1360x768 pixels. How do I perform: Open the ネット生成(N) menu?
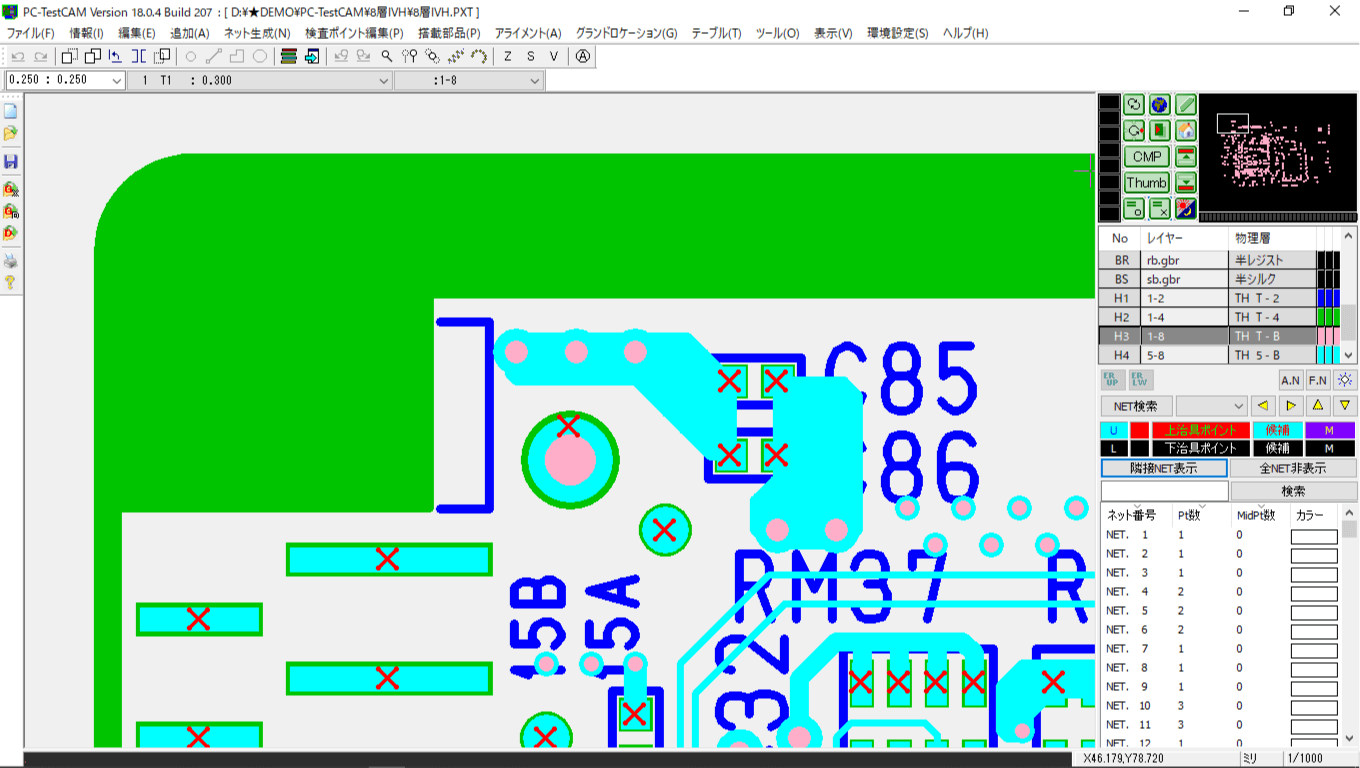[257, 33]
